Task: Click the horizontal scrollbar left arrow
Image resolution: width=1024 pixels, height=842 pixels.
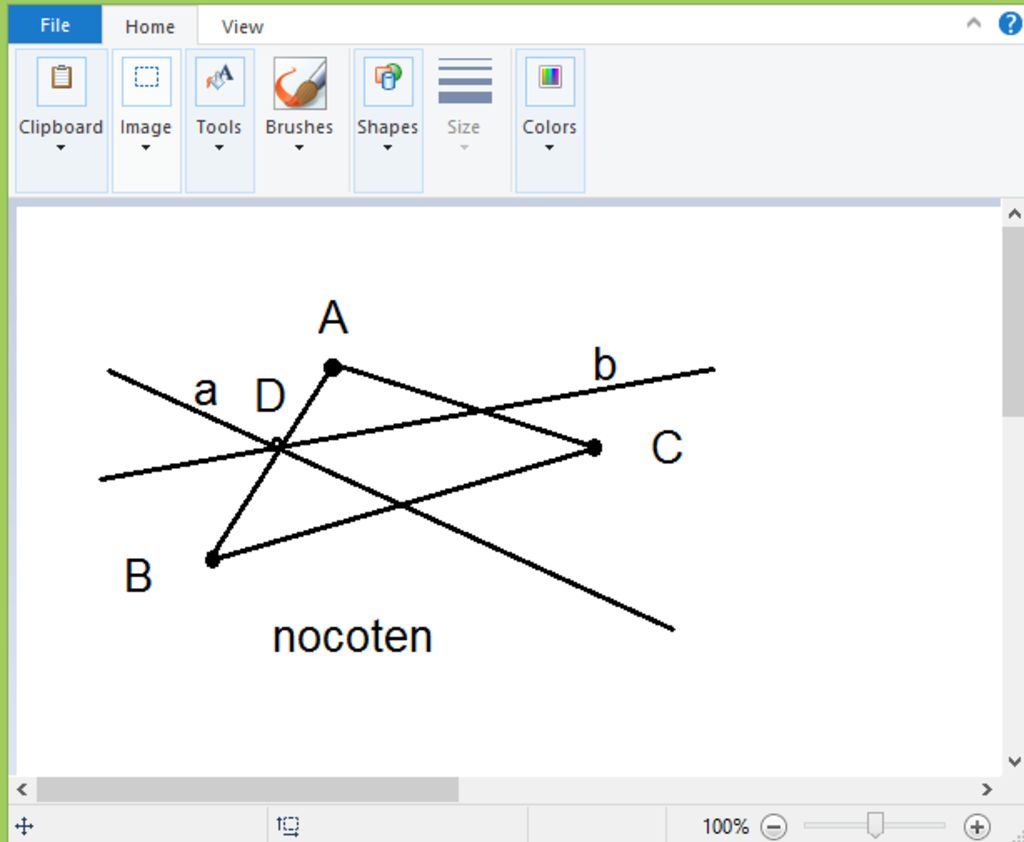Action: (x=22, y=789)
